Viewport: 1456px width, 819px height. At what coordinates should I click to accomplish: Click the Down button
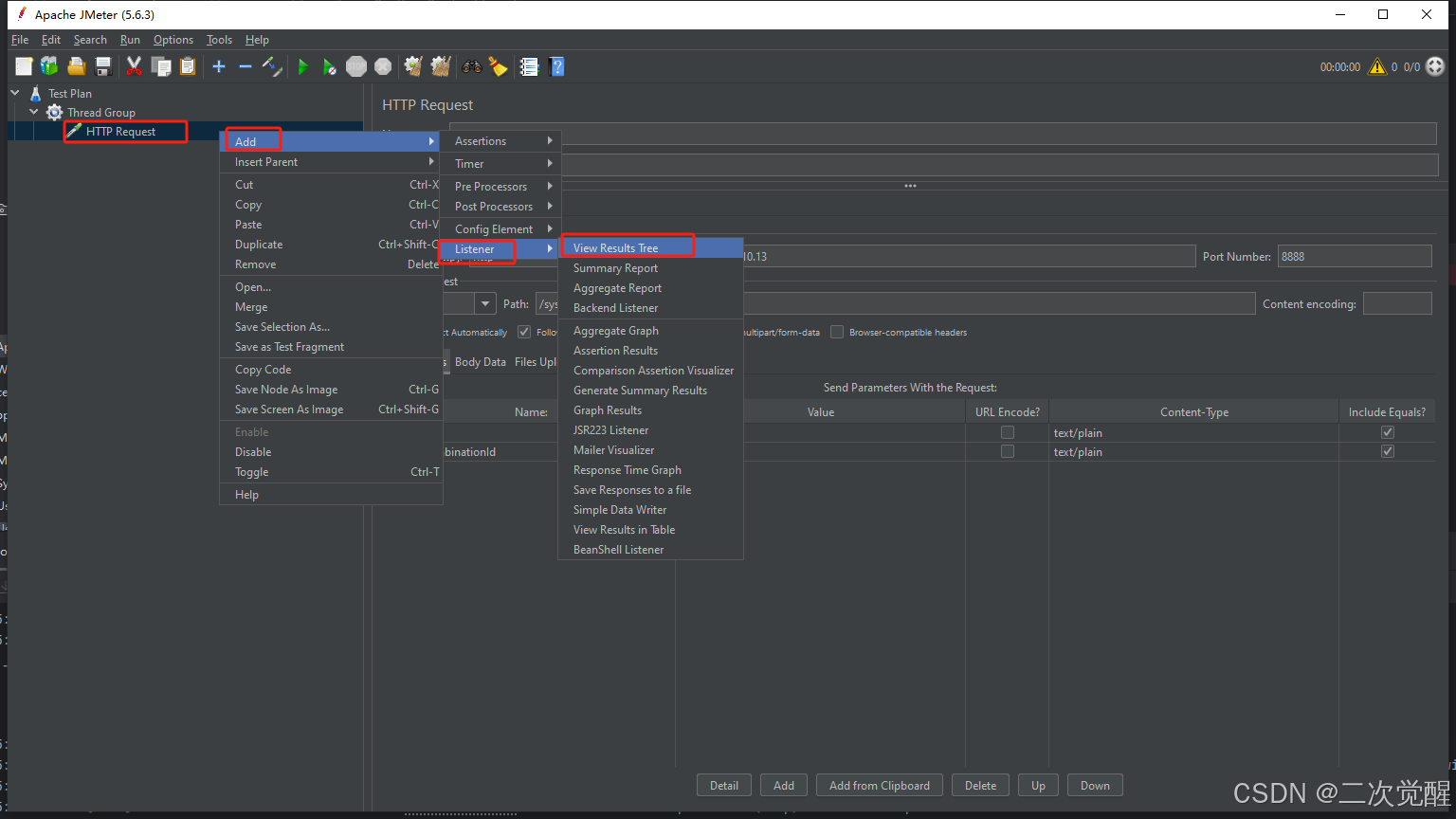[x=1095, y=785]
